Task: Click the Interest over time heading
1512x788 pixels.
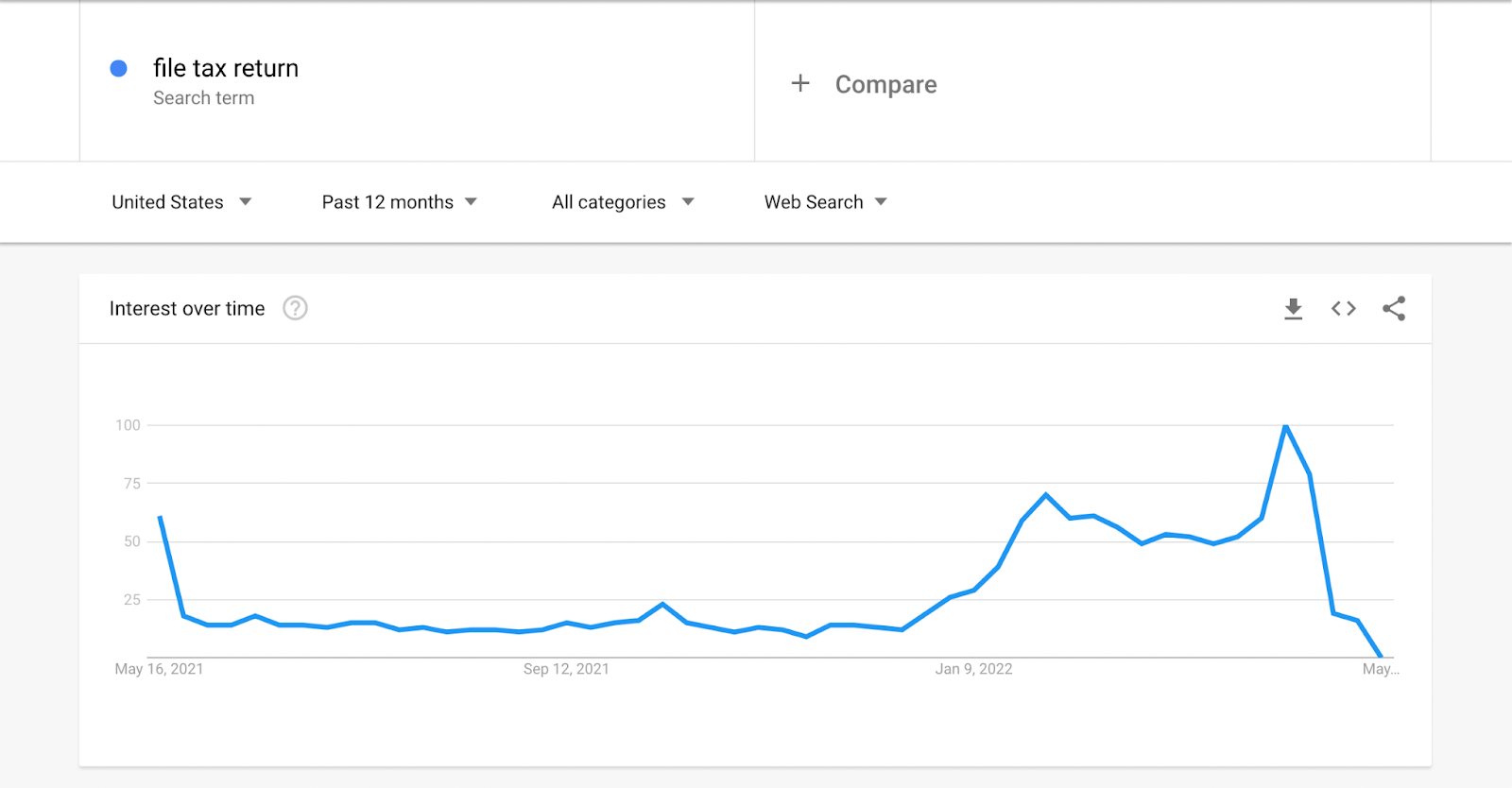Action: (187, 308)
